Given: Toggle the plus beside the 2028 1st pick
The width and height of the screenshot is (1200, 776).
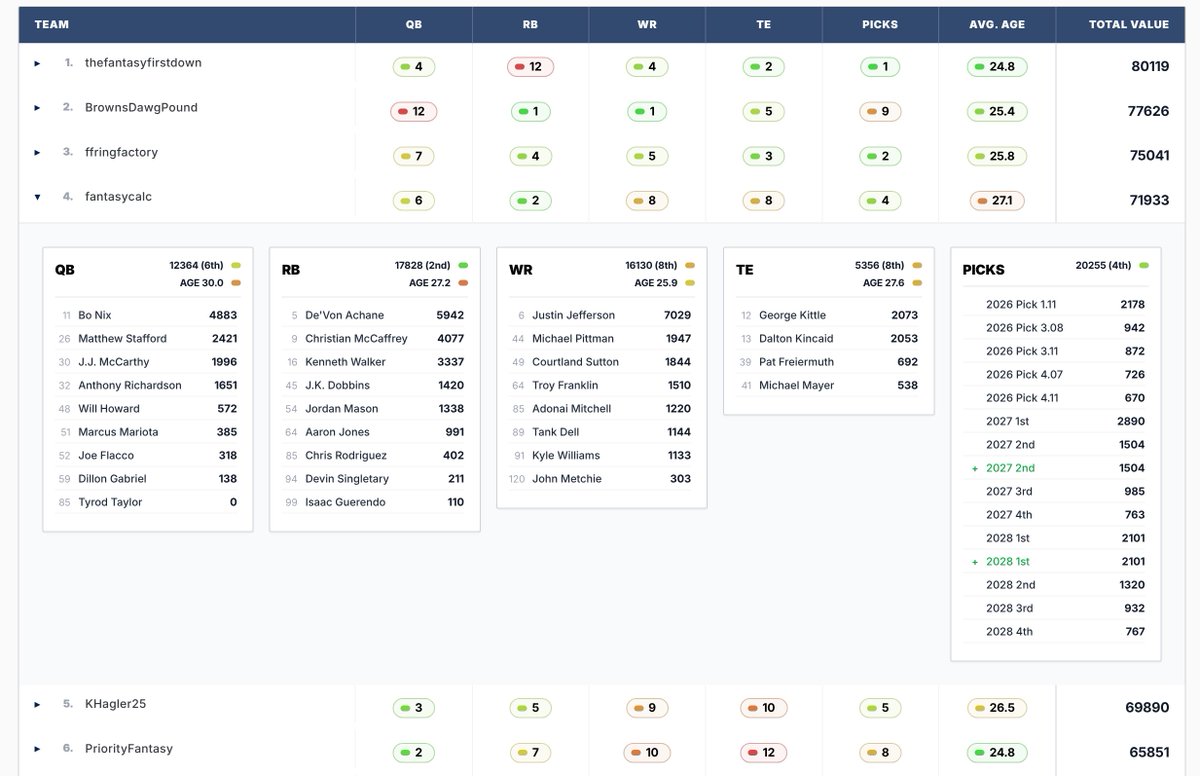Looking at the screenshot, I should (x=975, y=561).
